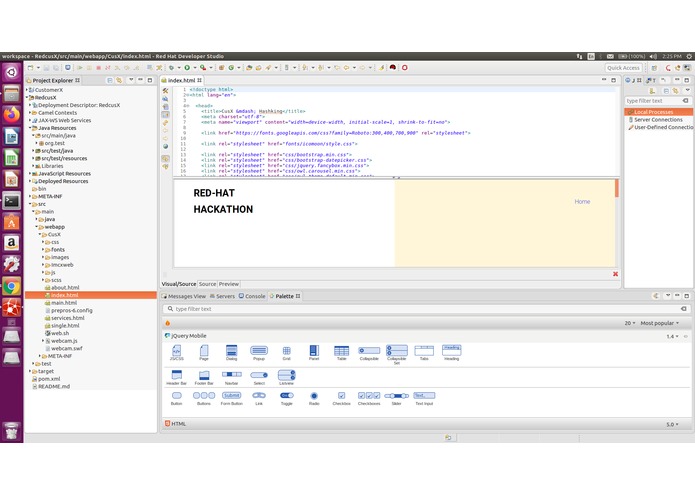Insert a Navbar widget from palette
Image resolution: width=695 pixels, height=494 pixels.
click(x=231, y=377)
